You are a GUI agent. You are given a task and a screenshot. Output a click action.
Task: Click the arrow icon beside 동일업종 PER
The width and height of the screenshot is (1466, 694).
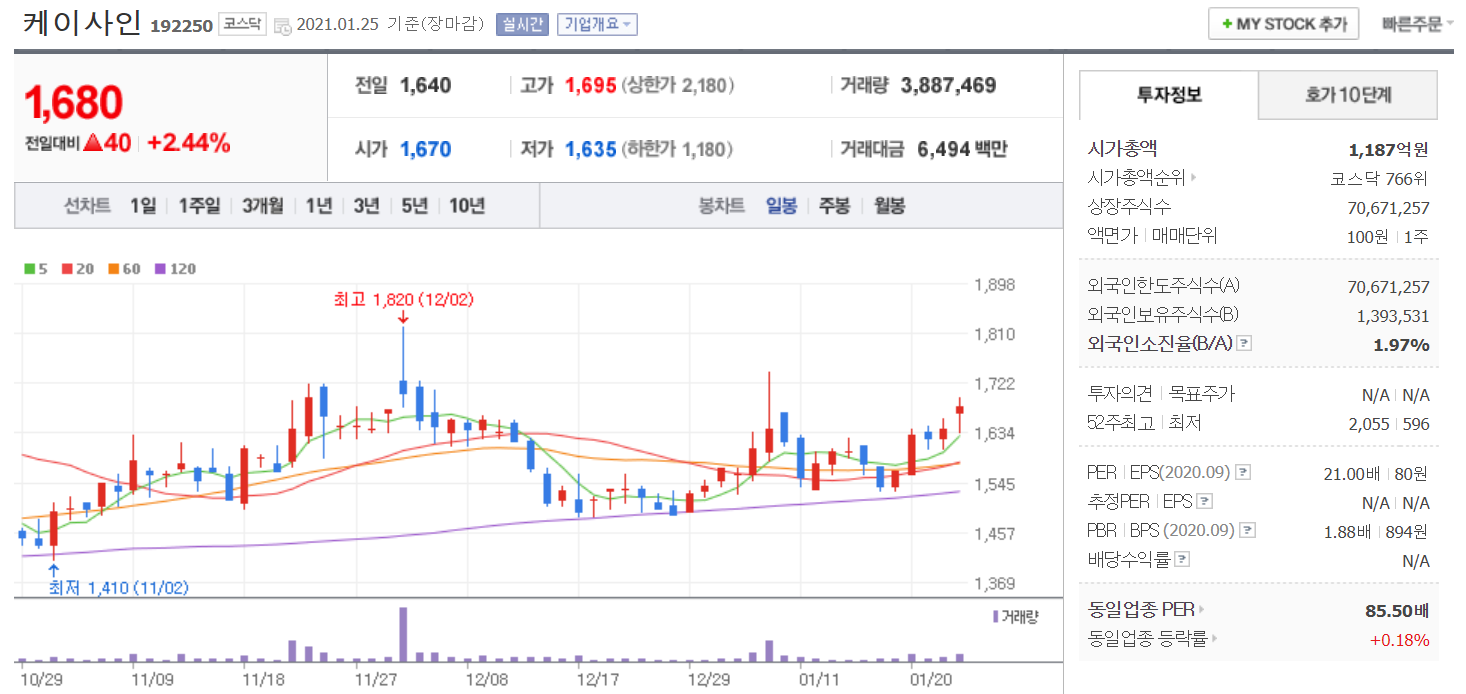1201,610
